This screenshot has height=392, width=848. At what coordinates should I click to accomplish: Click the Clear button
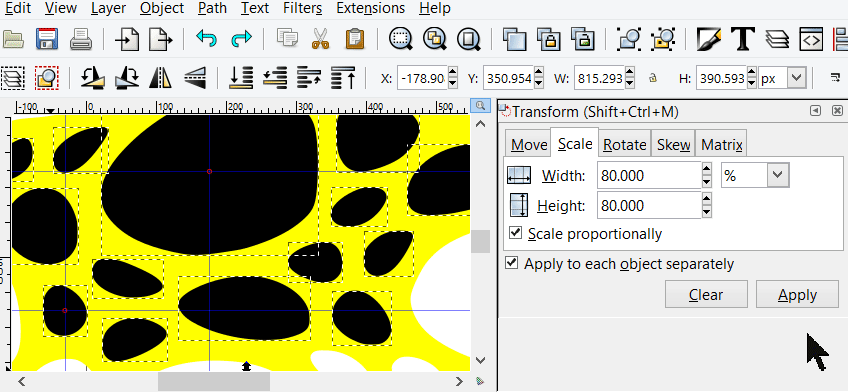pos(706,295)
